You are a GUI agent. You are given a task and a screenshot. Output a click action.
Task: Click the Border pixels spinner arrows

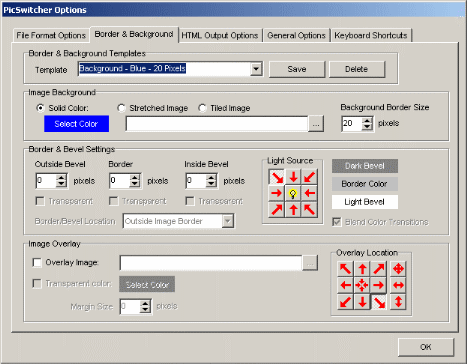tap(135, 181)
